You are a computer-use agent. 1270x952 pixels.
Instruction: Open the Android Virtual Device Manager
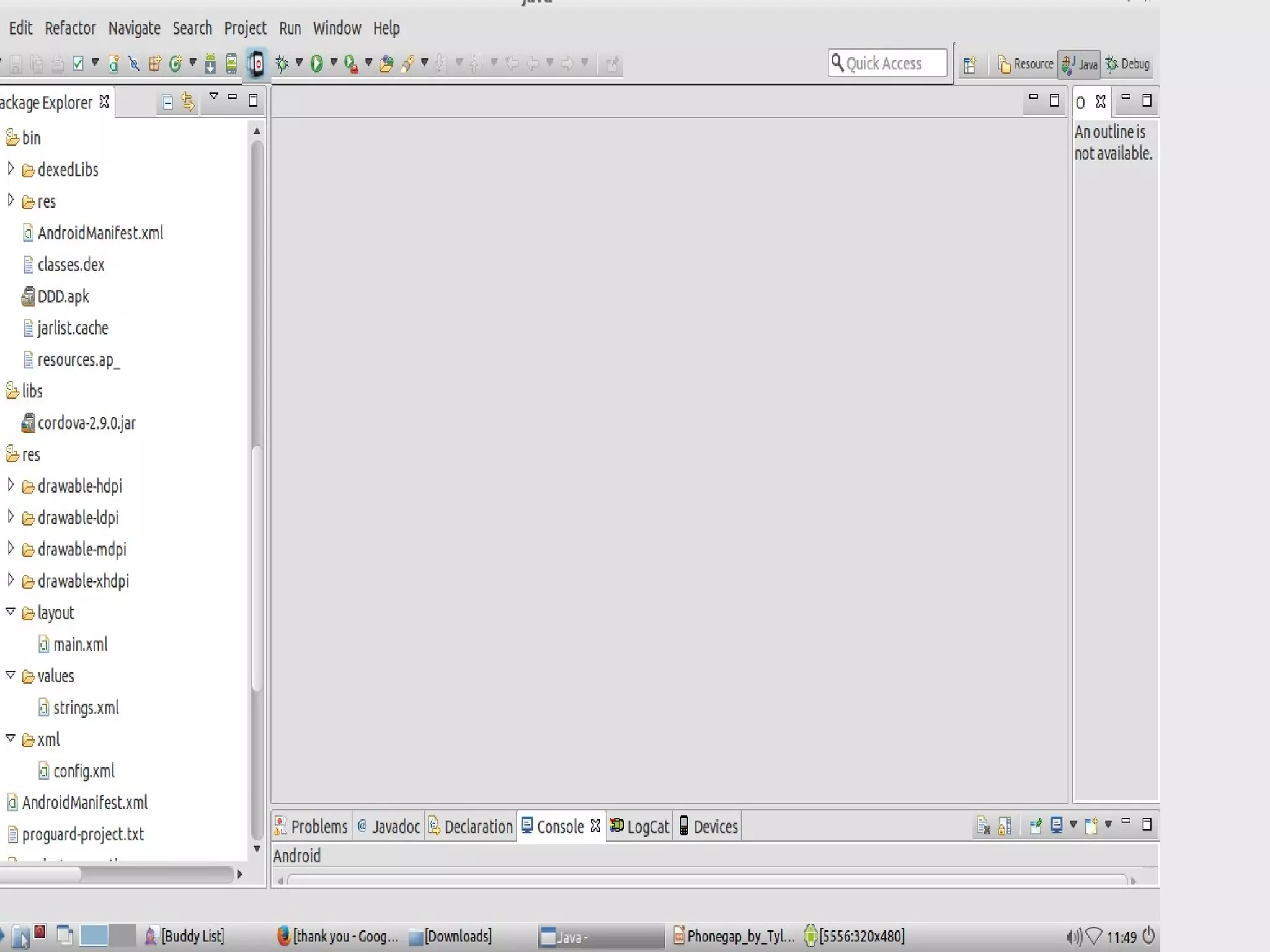point(231,63)
